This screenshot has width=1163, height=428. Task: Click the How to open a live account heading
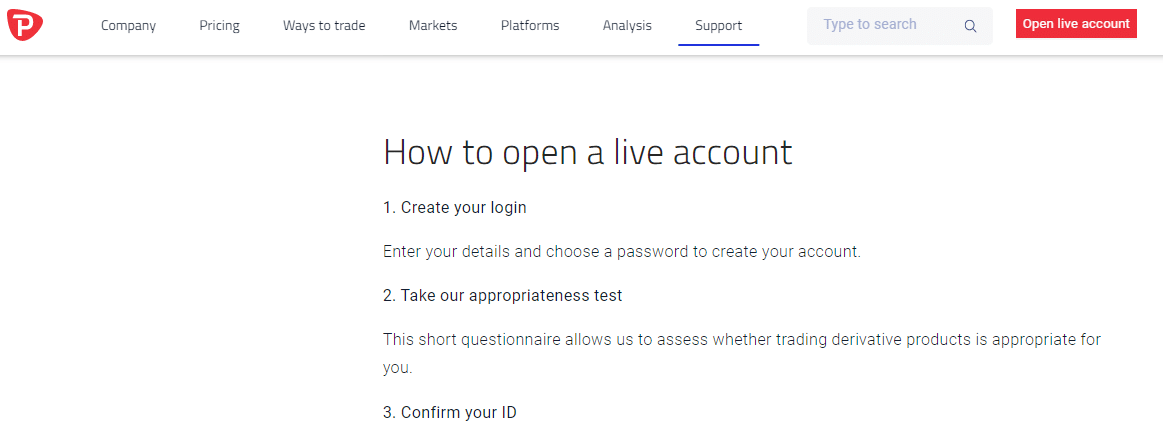point(587,152)
